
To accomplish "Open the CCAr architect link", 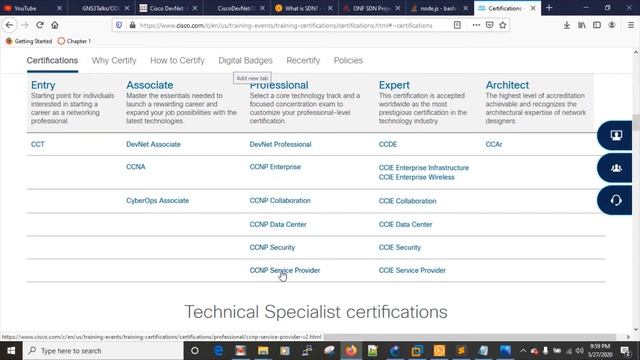I will point(494,144).
